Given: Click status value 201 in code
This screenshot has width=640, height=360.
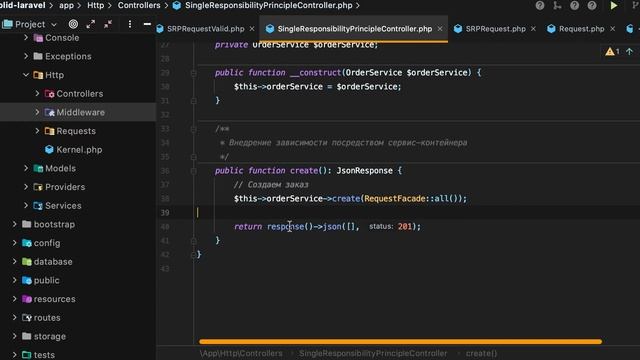Looking at the screenshot, I should (x=405, y=227).
